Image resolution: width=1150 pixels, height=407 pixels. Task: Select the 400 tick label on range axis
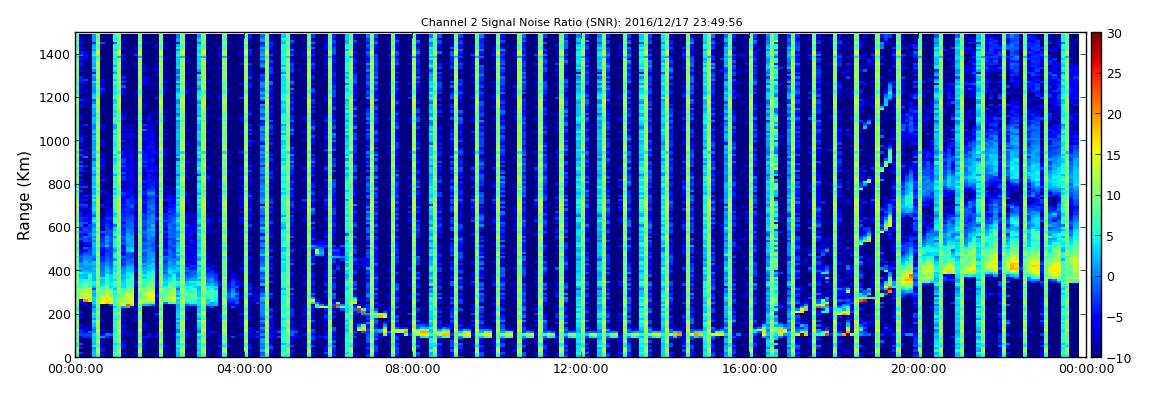click(59, 271)
